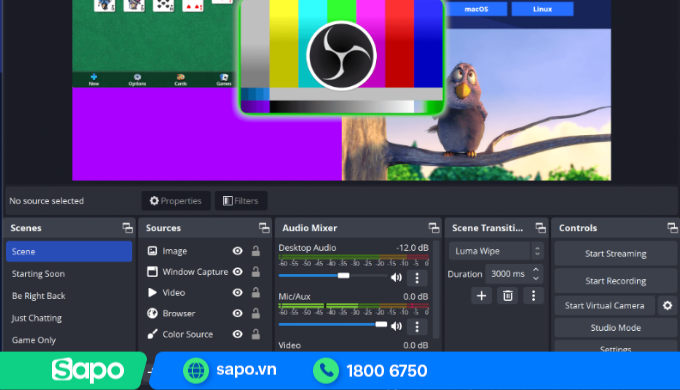Lock the Browser source
Image resolution: width=680 pixels, height=390 pixels.
pos(256,313)
